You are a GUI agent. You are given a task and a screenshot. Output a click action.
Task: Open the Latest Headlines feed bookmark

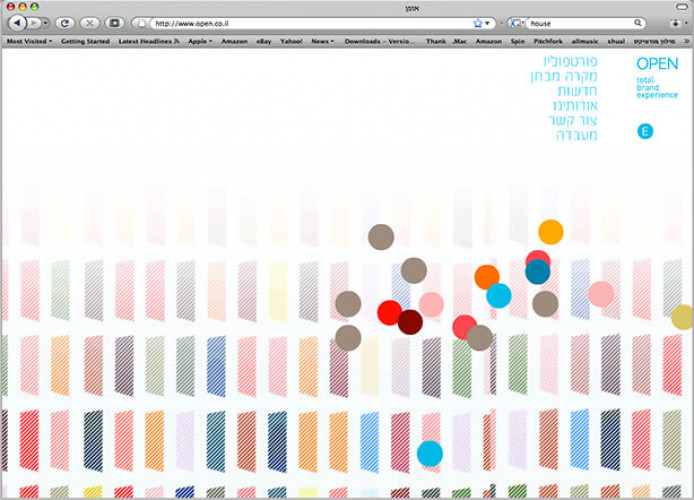point(149,41)
